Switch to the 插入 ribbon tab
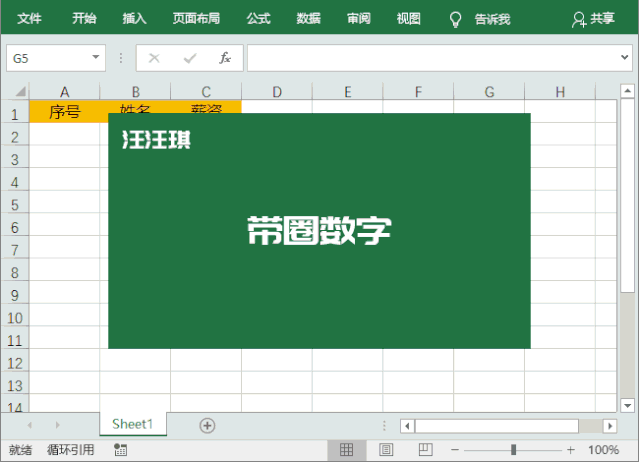Screen dimensions: 639x462 [134, 18]
